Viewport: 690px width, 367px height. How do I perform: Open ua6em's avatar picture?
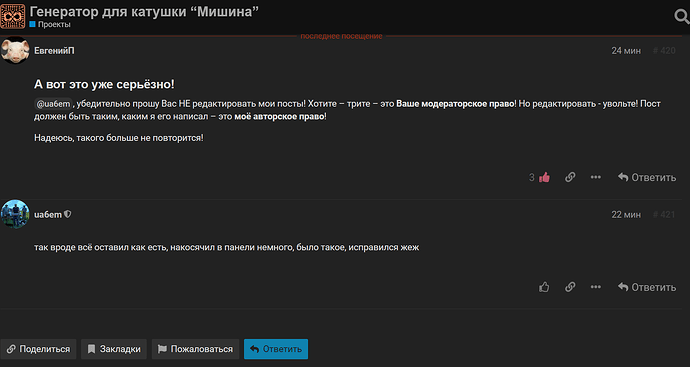click(x=15, y=214)
